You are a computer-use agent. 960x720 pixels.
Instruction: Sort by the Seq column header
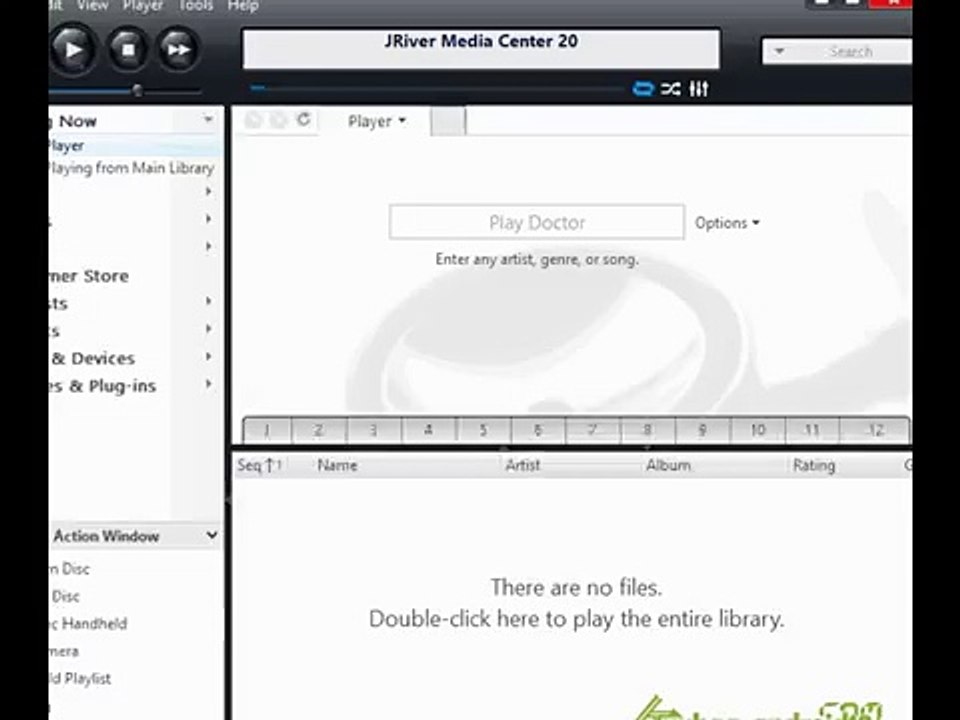tap(260, 465)
